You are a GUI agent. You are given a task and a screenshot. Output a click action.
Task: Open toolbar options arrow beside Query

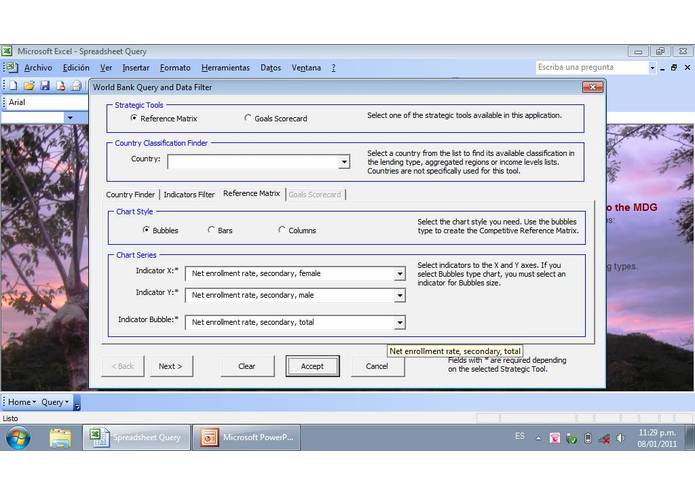(77, 403)
